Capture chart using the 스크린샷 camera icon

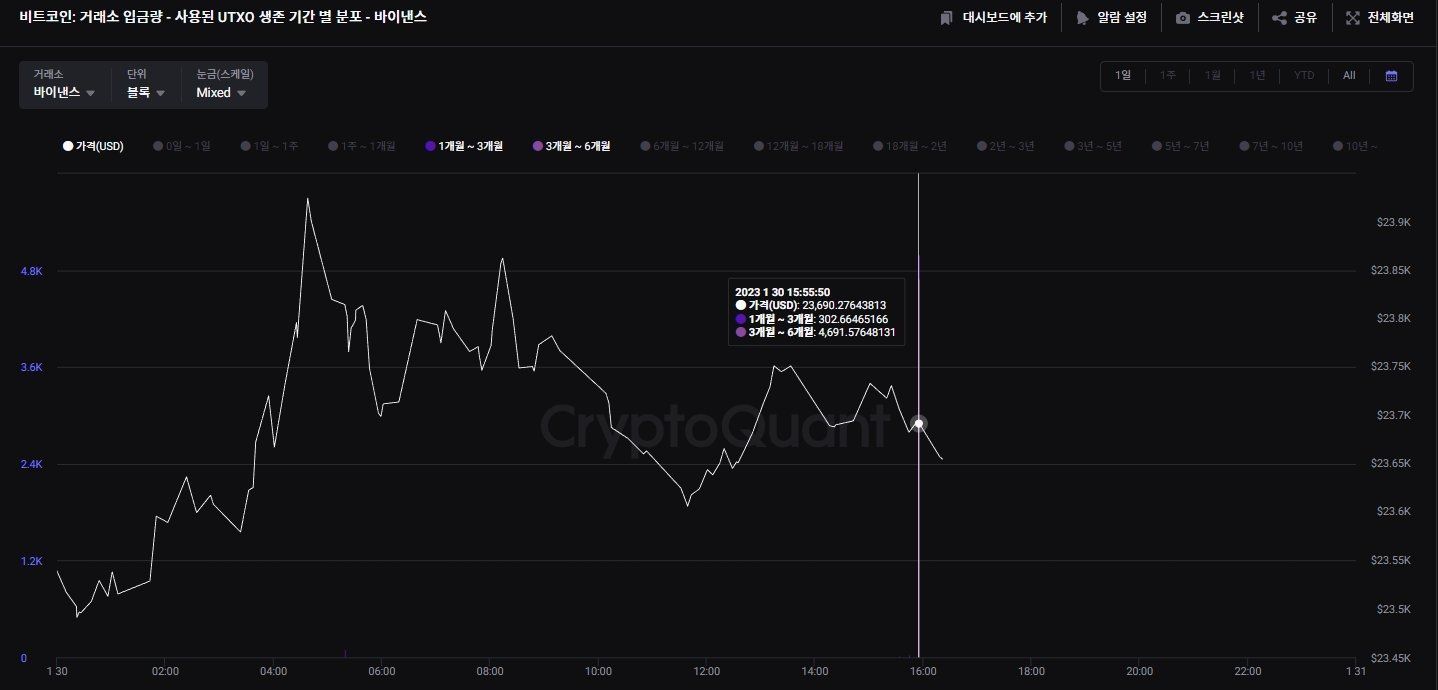coord(1182,17)
